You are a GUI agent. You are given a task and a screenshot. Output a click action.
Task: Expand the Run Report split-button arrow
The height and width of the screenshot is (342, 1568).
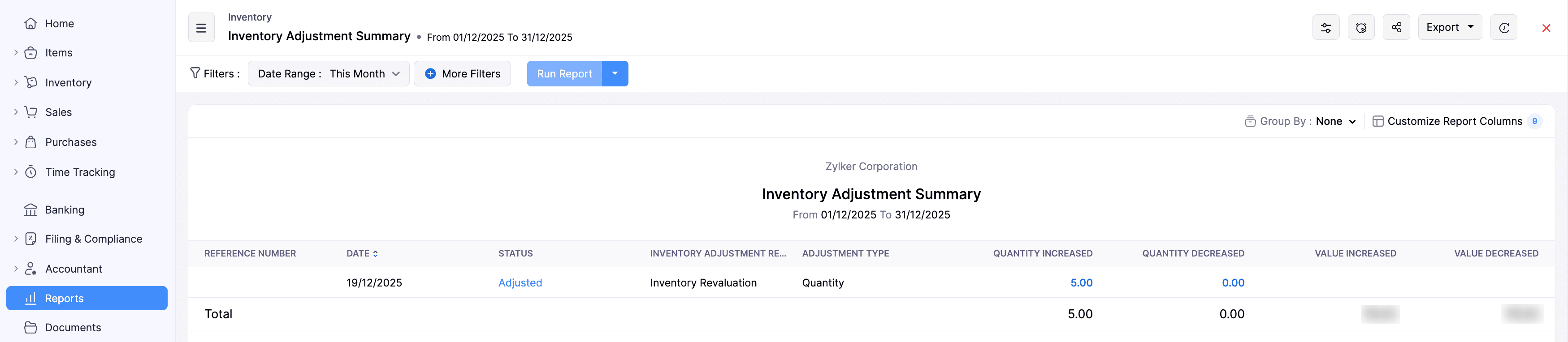coord(615,73)
